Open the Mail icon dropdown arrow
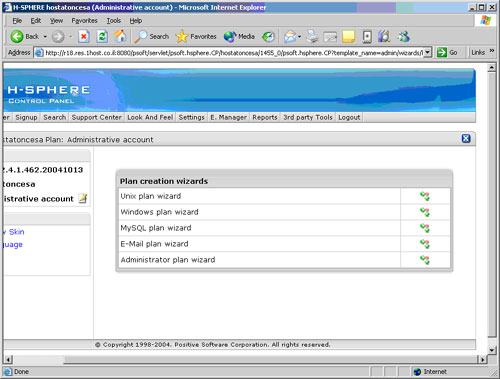Viewport: 500px width, 379px height. pos(299,37)
